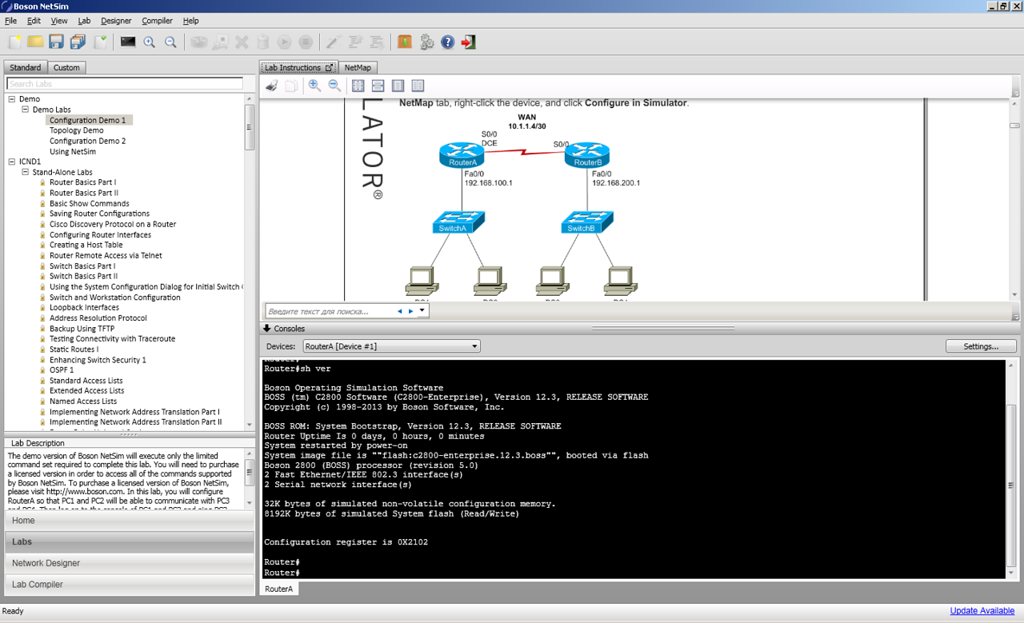The width and height of the screenshot is (1024, 623).
Task: Click the grayed play icon in toolbar
Action: point(284,42)
